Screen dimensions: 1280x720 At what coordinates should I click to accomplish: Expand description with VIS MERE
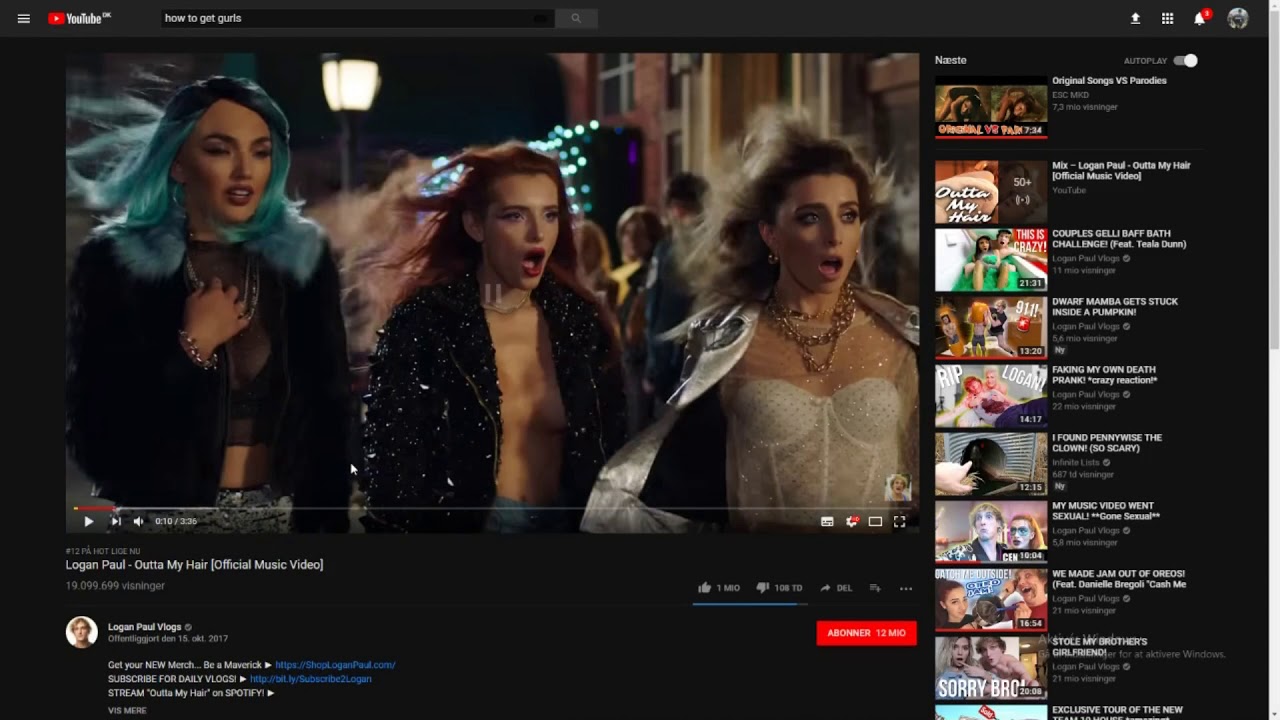coord(127,710)
